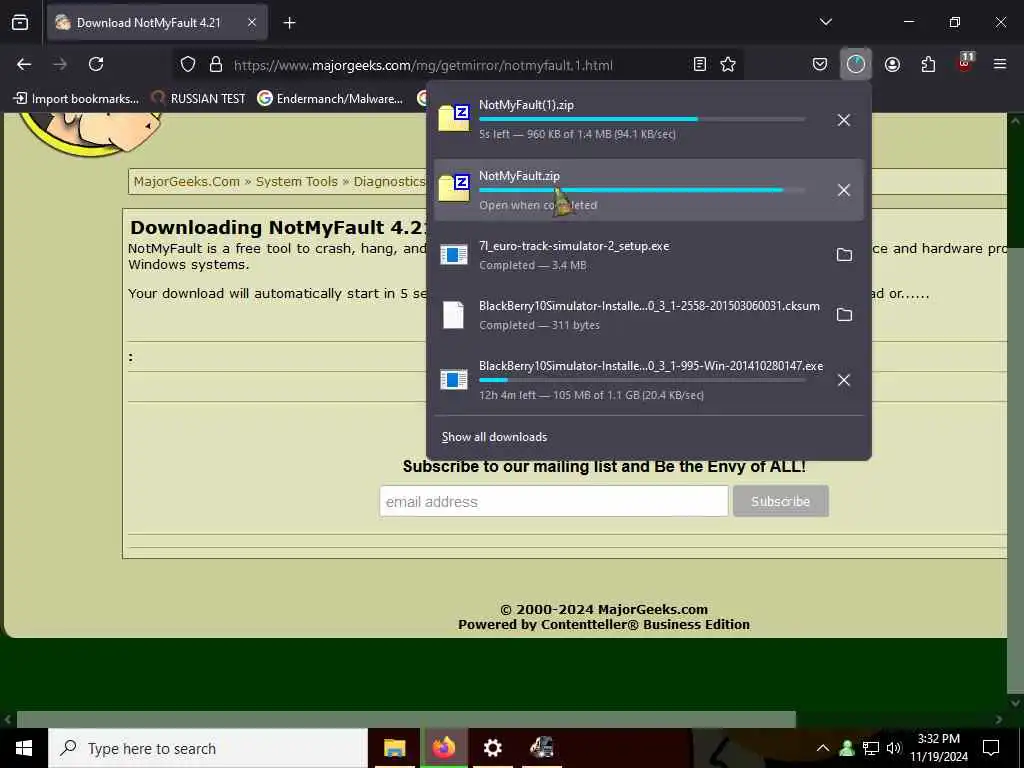Click the NotMyFault.zip progress bar
The image size is (1024, 768).
pyautogui.click(x=642, y=190)
